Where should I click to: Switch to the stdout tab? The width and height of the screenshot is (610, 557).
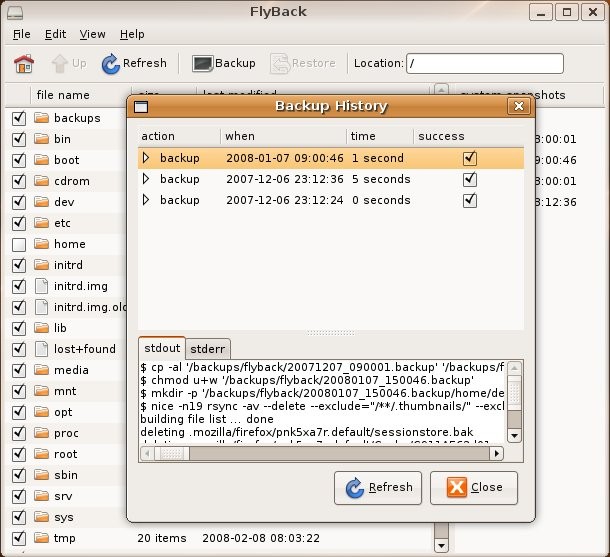pyautogui.click(x=162, y=348)
